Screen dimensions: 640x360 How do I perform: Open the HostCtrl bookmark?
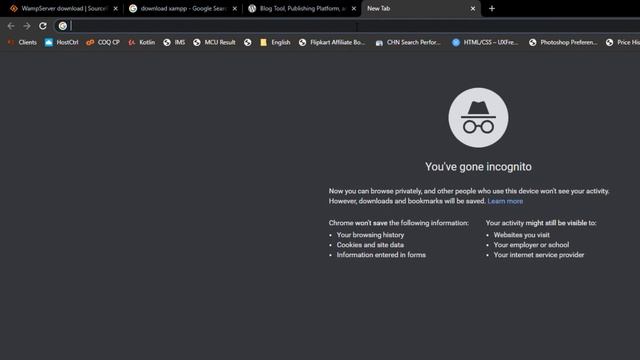[62, 42]
